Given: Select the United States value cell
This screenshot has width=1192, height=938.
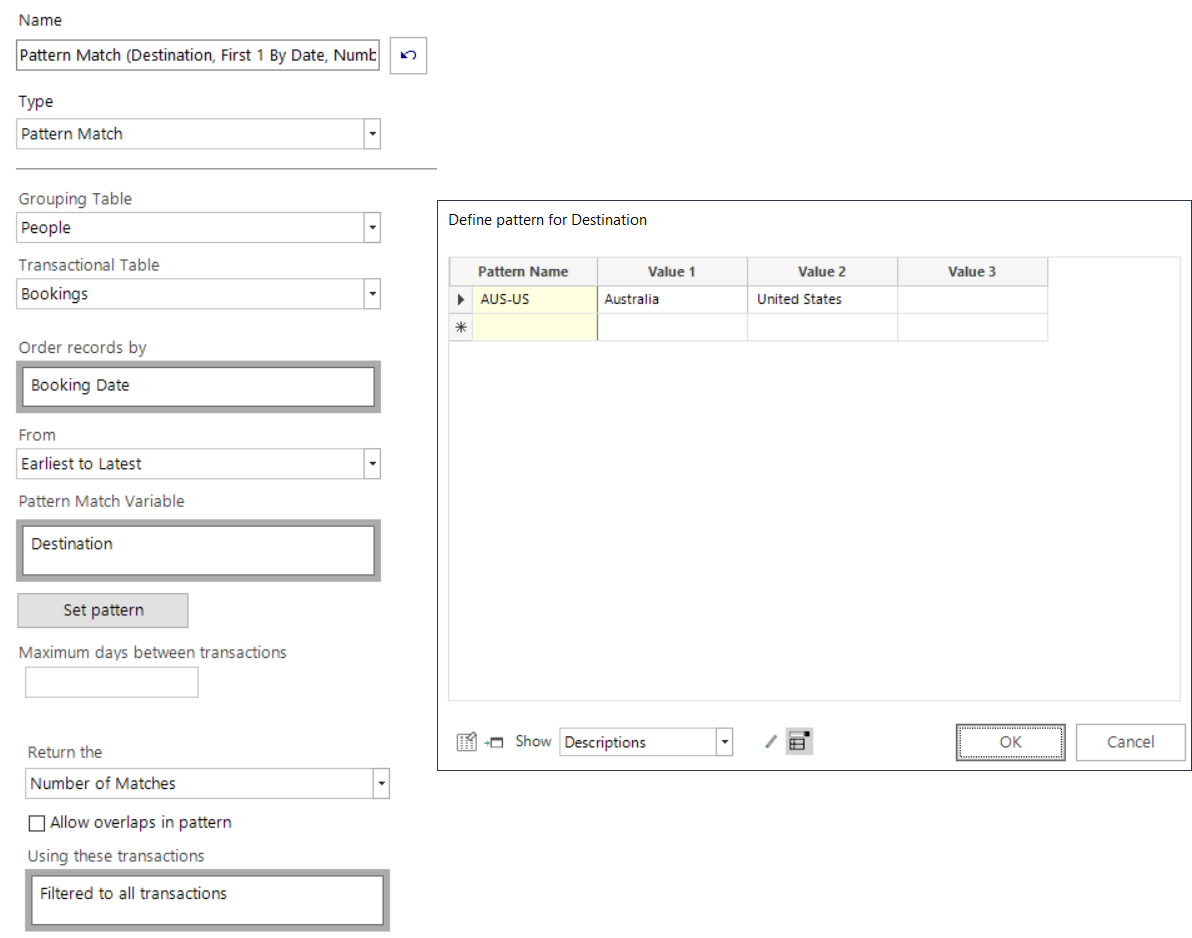Looking at the screenshot, I should [822, 299].
